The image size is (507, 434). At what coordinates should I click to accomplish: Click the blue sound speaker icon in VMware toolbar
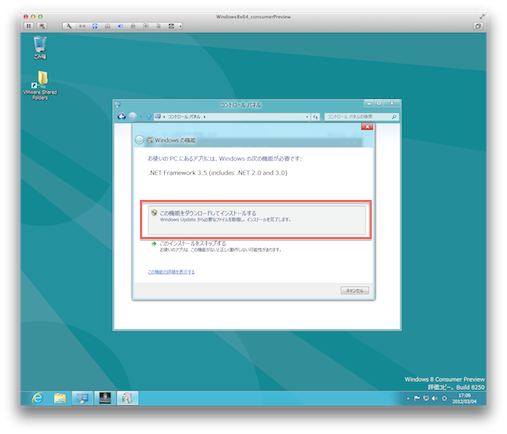(x=120, y=26)
